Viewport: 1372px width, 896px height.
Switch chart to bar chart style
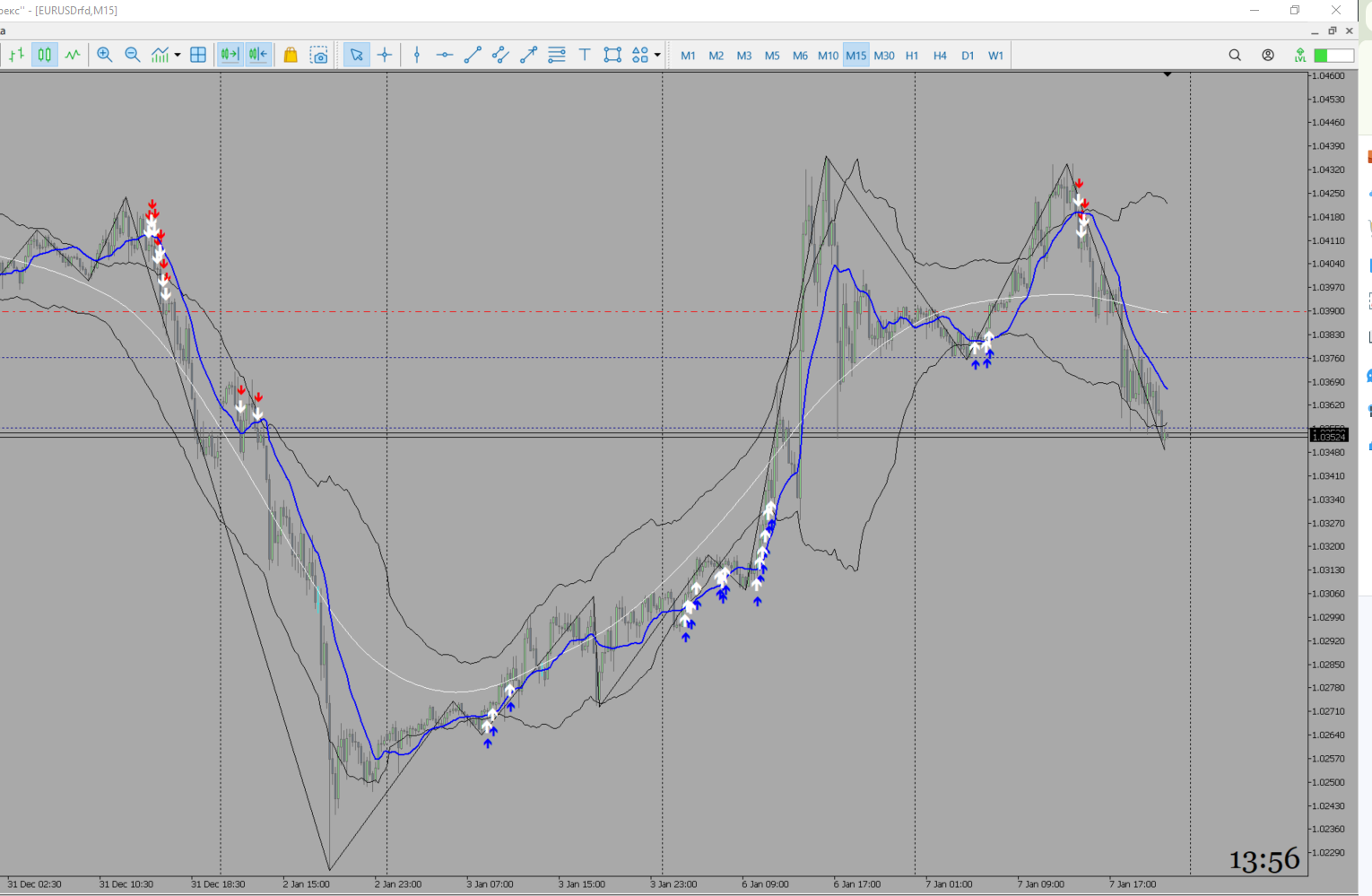pyautogui.click(x=16, y=55)
